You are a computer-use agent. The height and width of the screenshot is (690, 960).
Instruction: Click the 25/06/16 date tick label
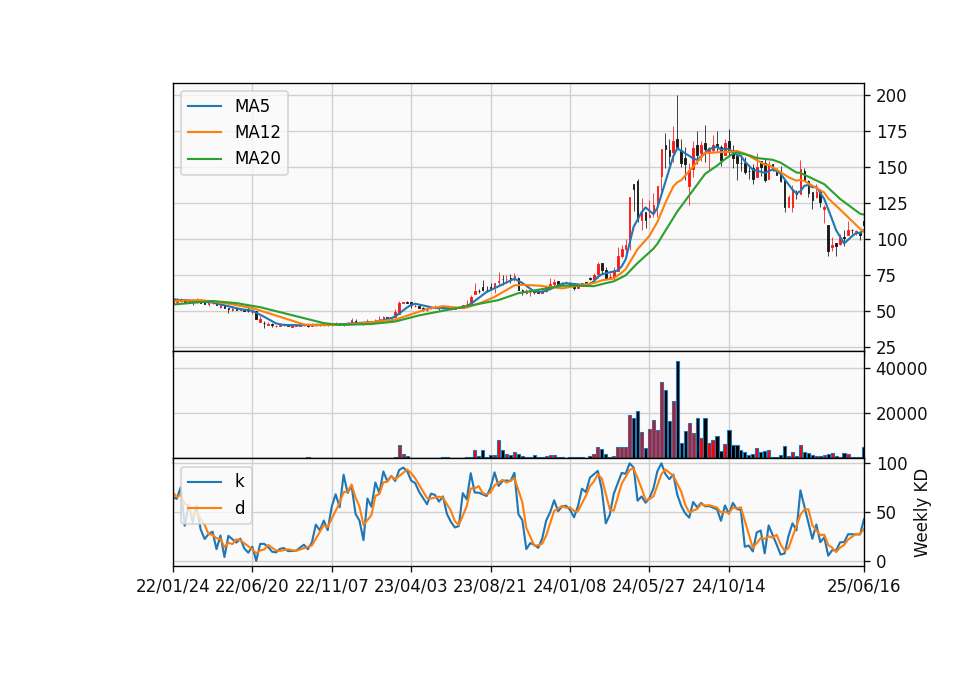click(864, 586)
